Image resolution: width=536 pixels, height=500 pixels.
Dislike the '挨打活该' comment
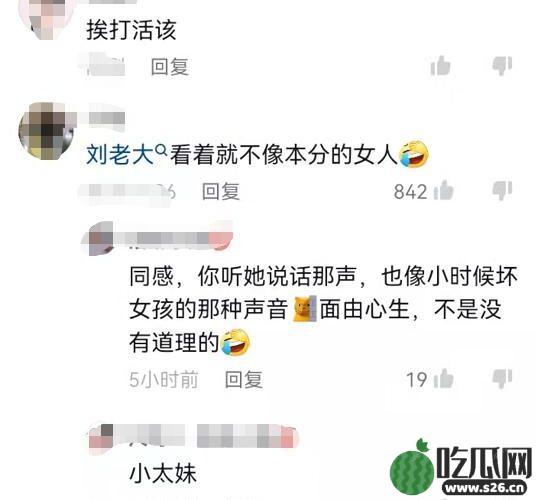coord(502,65)
